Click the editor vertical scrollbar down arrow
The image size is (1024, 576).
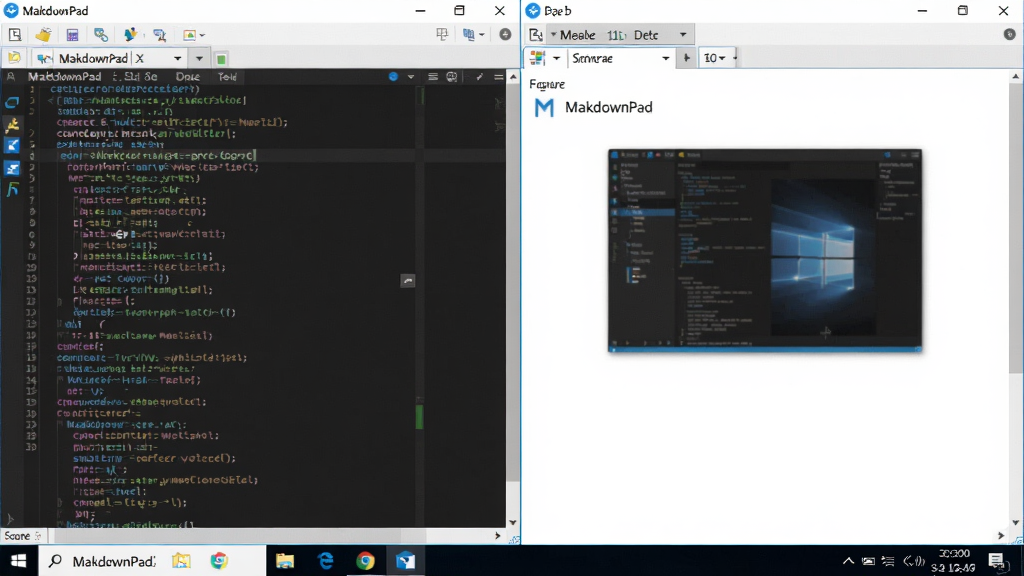(x=513, y=522)
